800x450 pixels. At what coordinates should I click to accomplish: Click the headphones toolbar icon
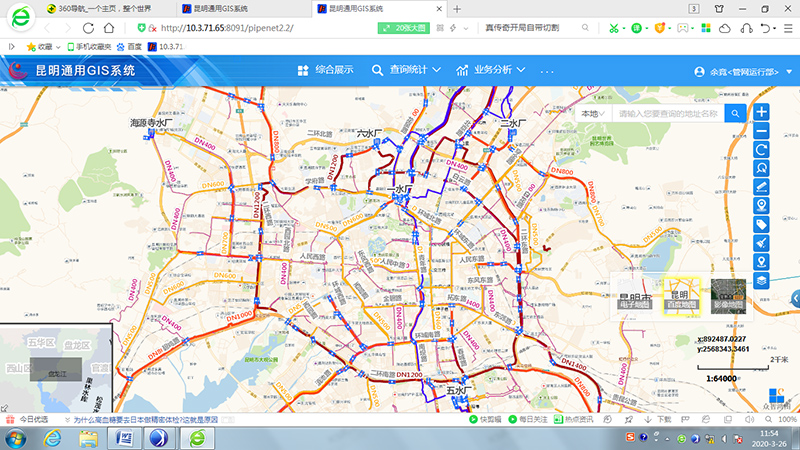pyautogui.click(x=746, y=29)
